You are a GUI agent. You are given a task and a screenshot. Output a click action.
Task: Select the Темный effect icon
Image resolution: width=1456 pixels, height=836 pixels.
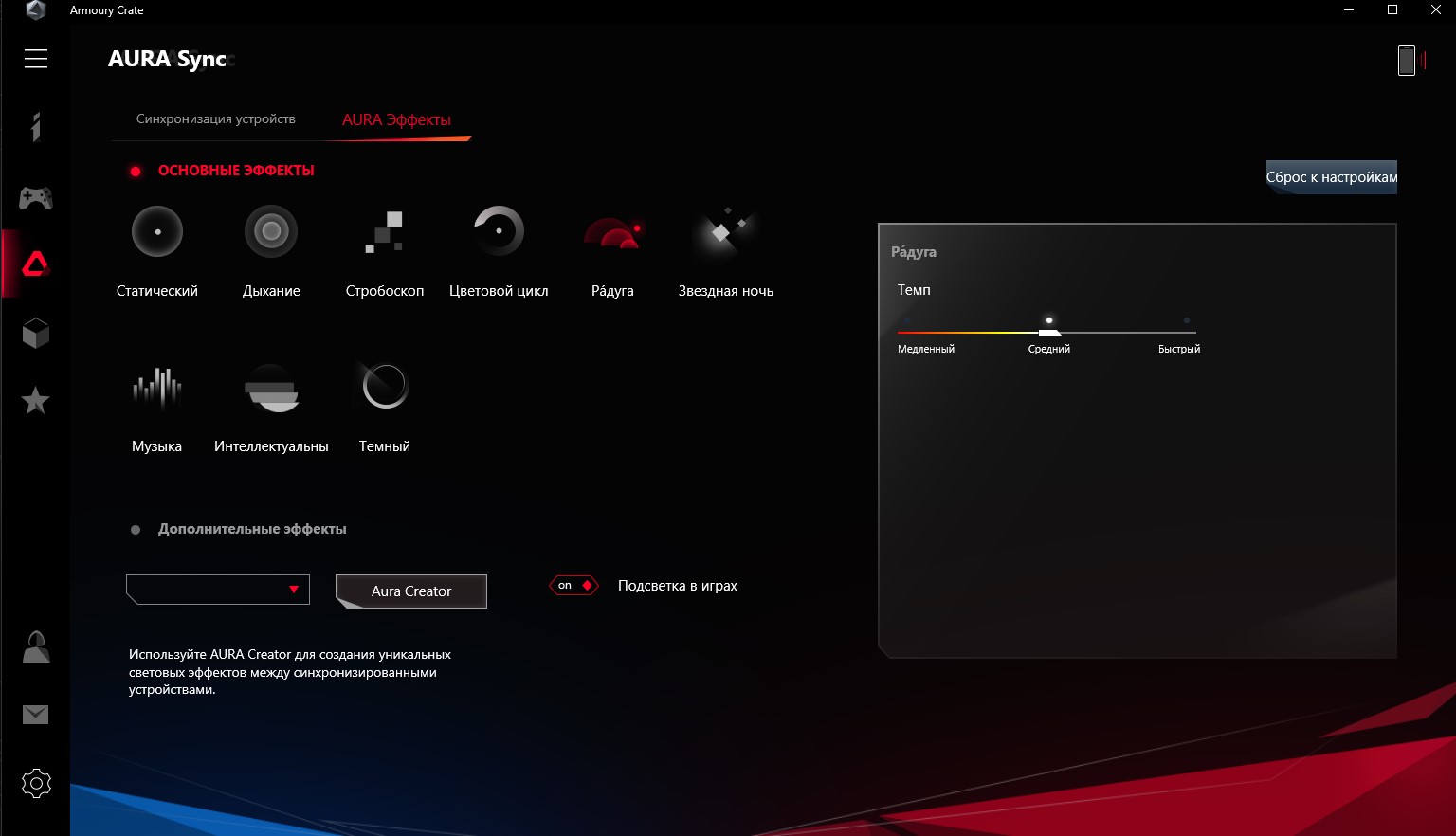(385, 387)
